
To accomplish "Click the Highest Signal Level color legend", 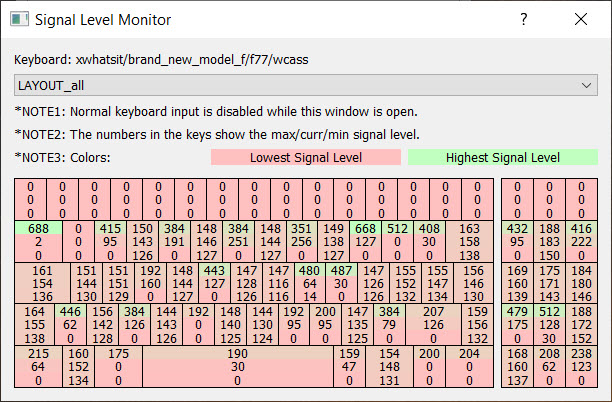I will (502, 157).
